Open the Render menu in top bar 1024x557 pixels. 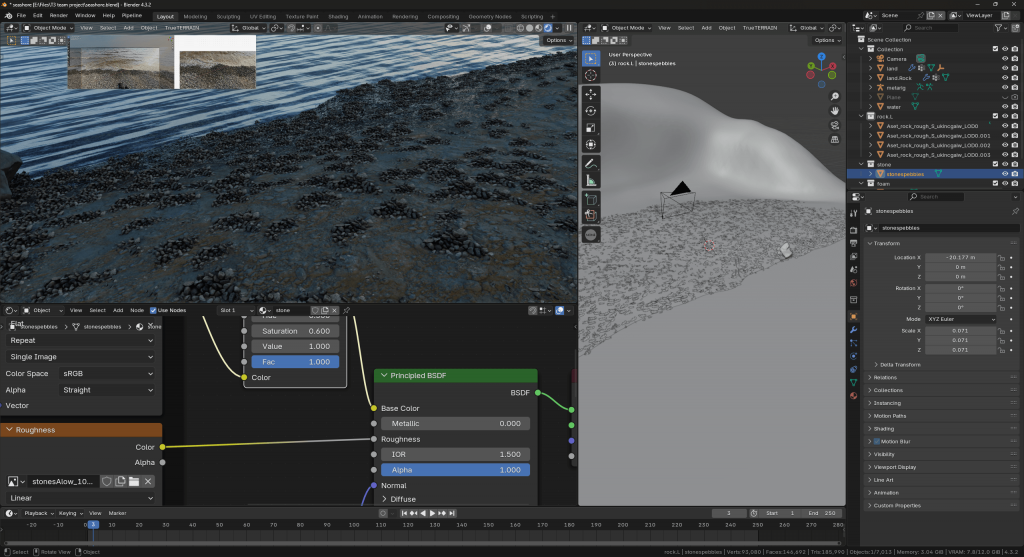(59, 16)
